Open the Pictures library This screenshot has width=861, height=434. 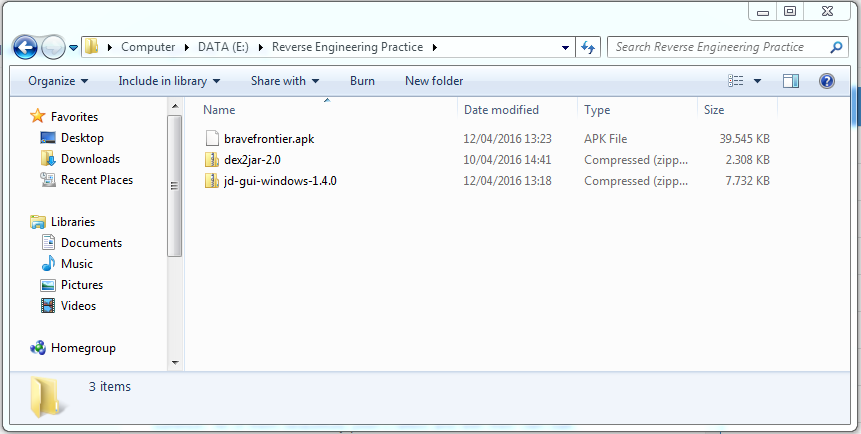click(82, 285)
